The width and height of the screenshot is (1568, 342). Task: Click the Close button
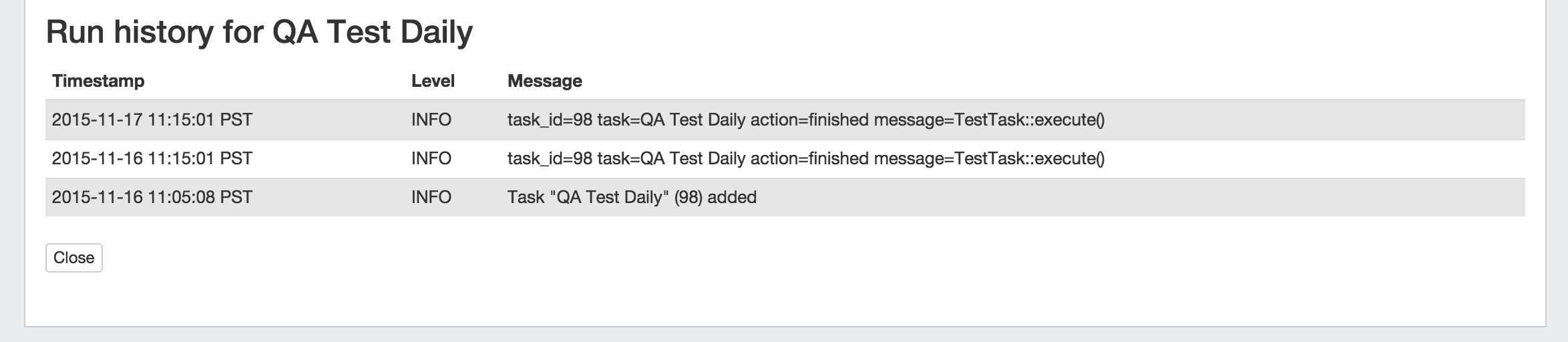tap(73, 258)
